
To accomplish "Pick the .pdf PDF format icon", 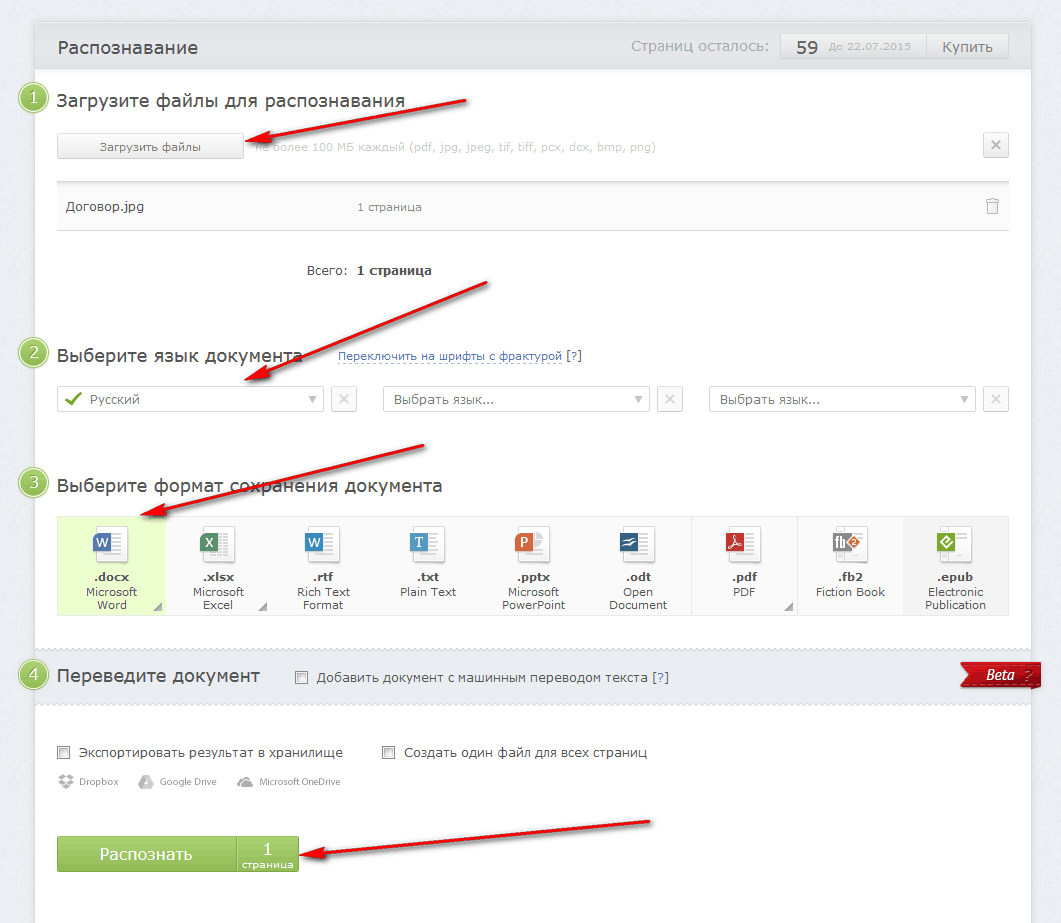I will tap(743, 545).
